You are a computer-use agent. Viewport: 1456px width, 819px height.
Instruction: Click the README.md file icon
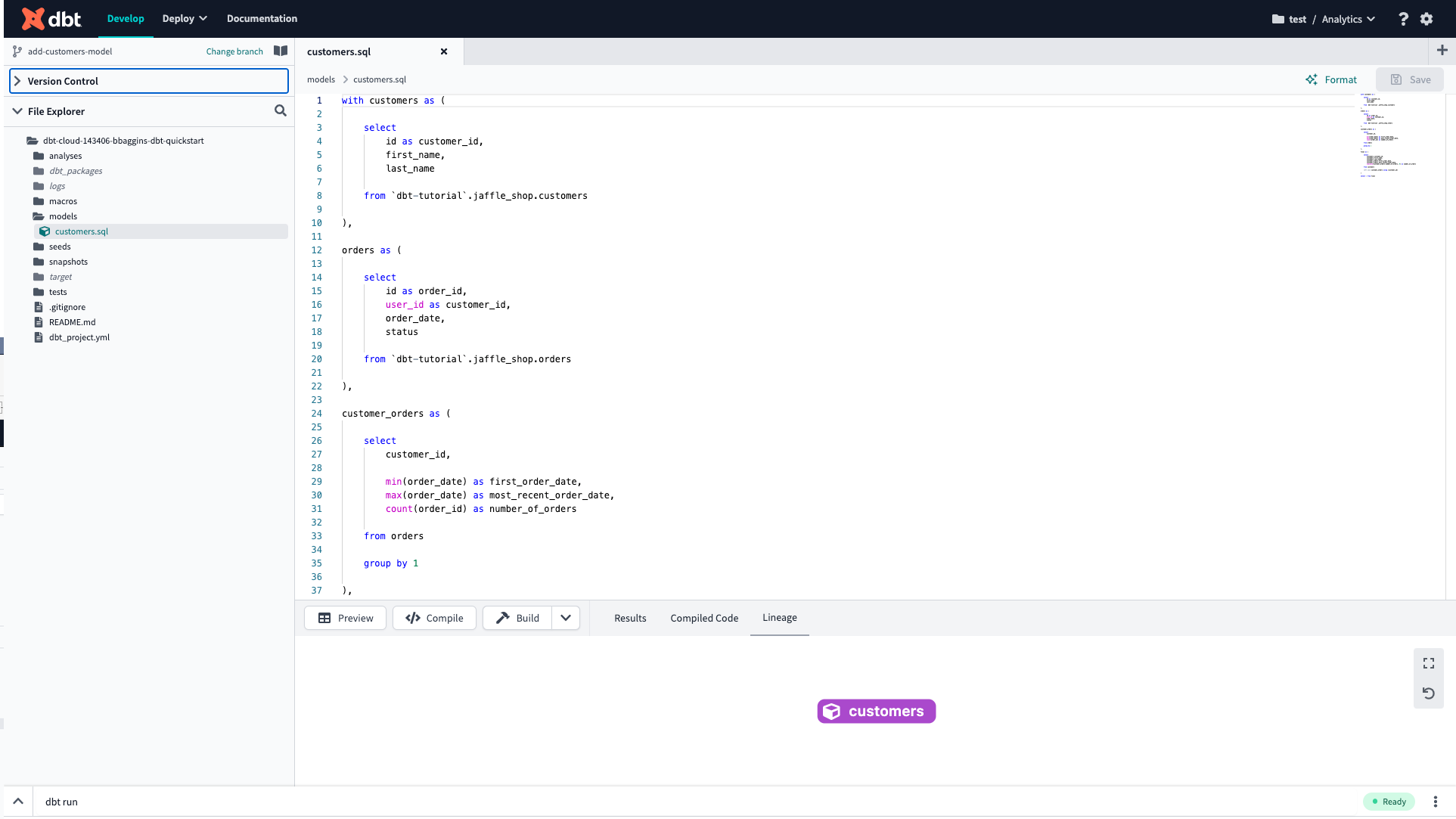click(x=39, y=322)
